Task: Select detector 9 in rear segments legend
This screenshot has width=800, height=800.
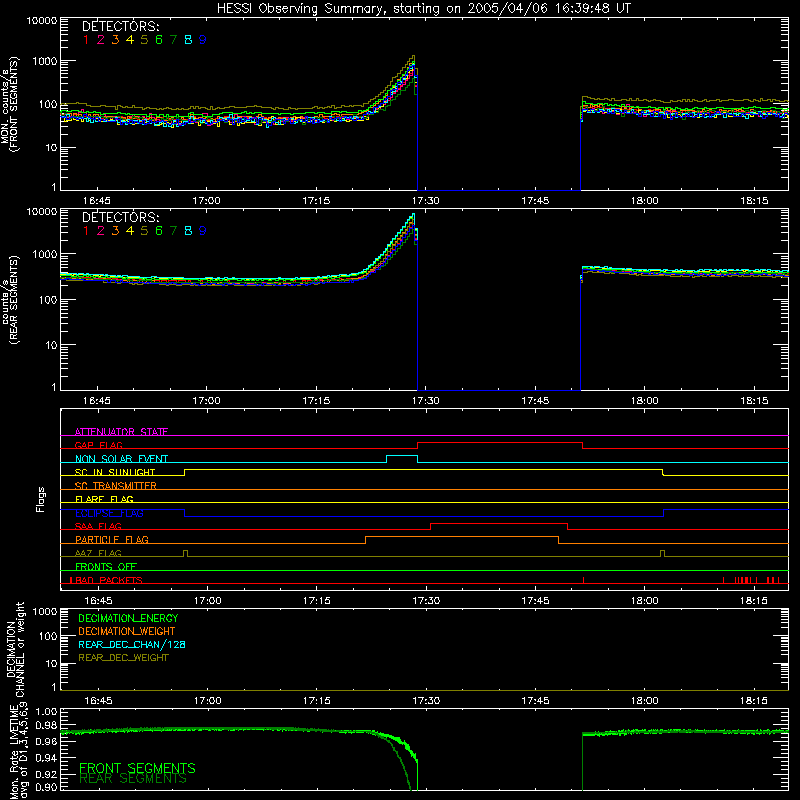Action: tap(203, 231)
